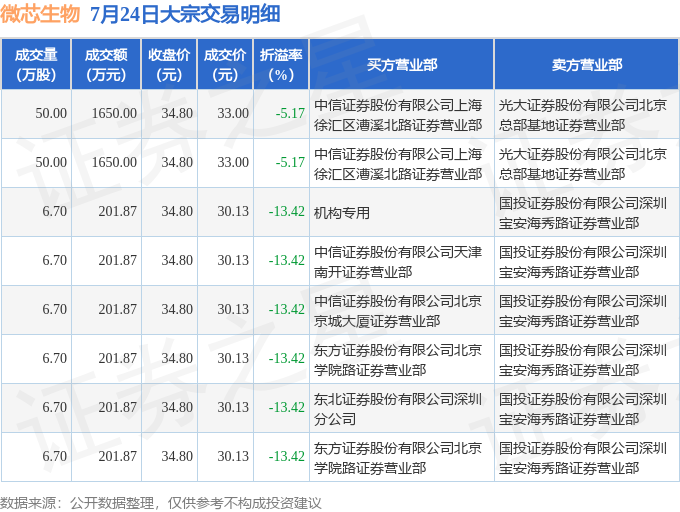Screen dimensions: 680x512
Task: Select the 折溢率(%) column header
Action: (281, 65)
